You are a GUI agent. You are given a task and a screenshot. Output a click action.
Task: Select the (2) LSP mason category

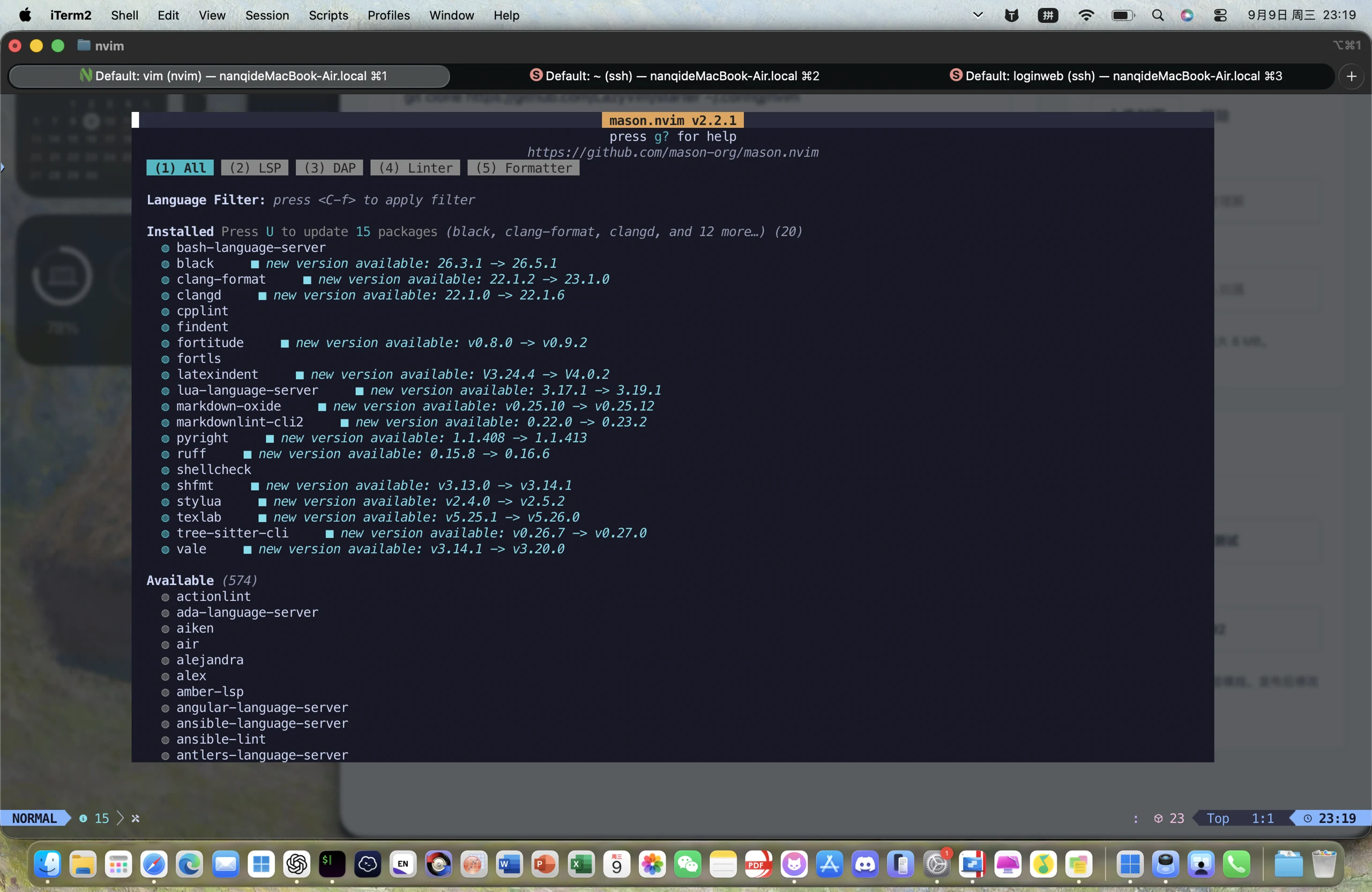(255, 168)
